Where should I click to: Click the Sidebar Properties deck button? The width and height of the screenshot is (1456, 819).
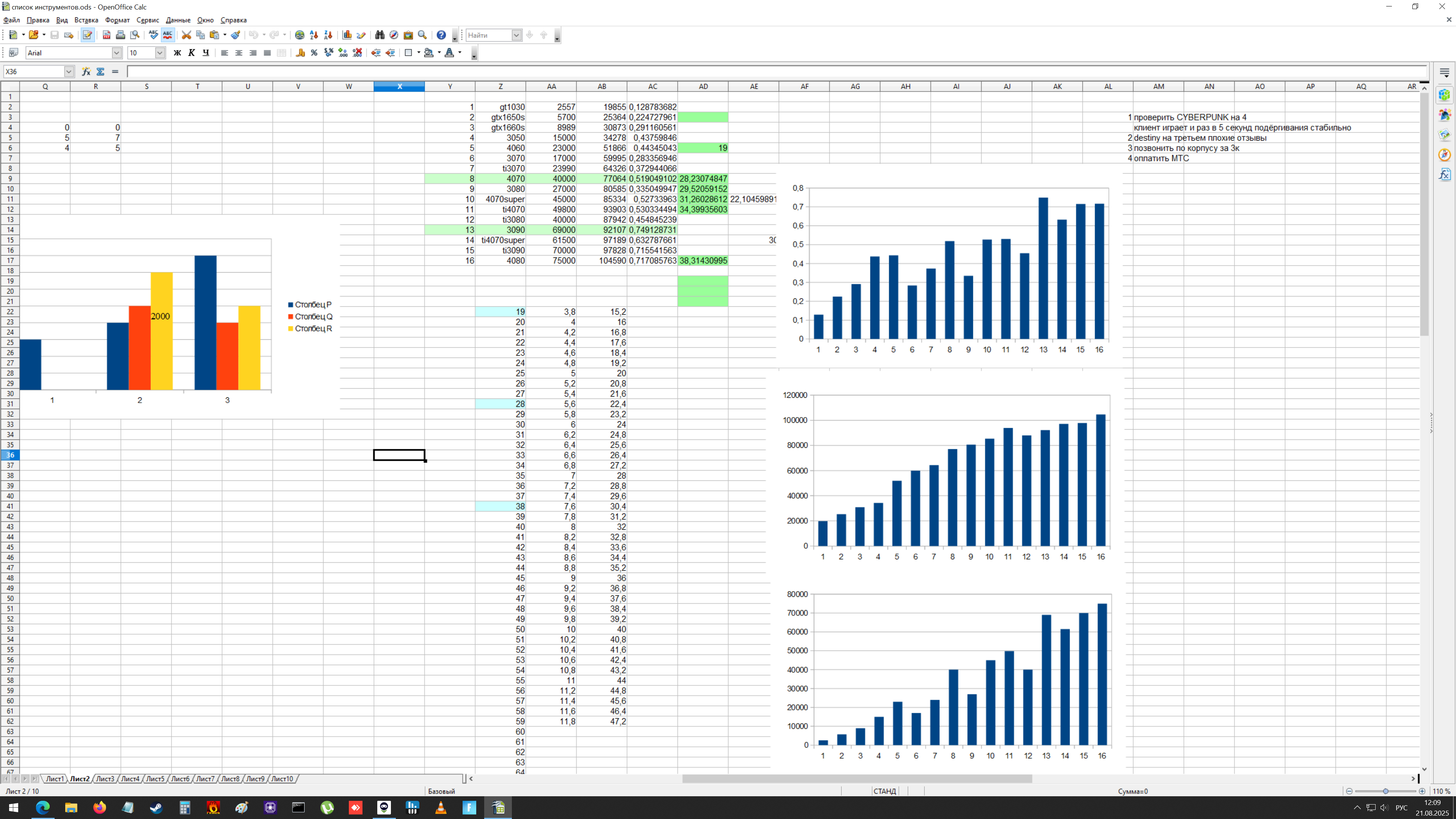pyautogui.click(x=1444, y=95)
